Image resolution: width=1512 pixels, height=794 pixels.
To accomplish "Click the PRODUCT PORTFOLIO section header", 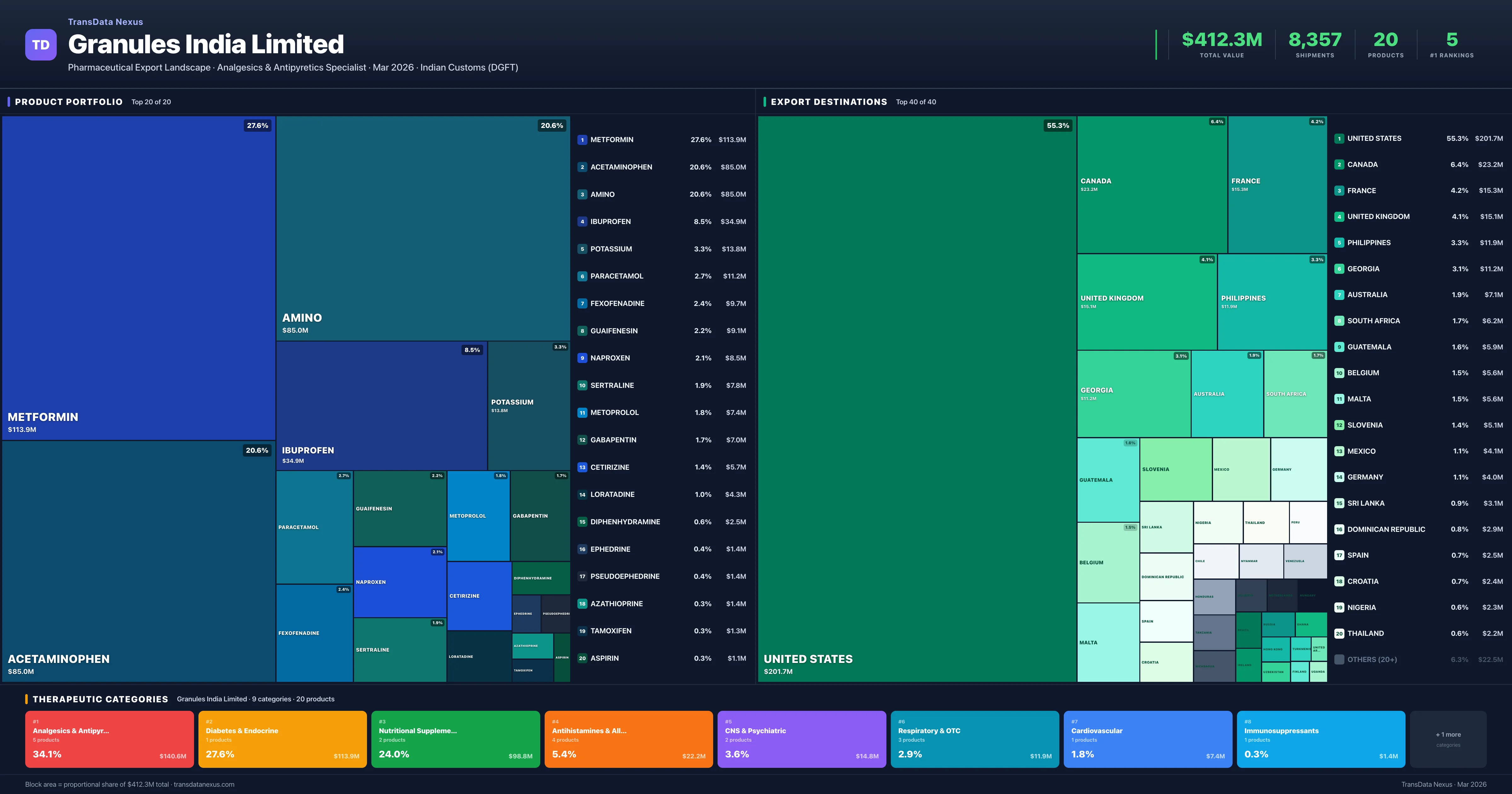I will pyautogui.click(x=69, y=101).
